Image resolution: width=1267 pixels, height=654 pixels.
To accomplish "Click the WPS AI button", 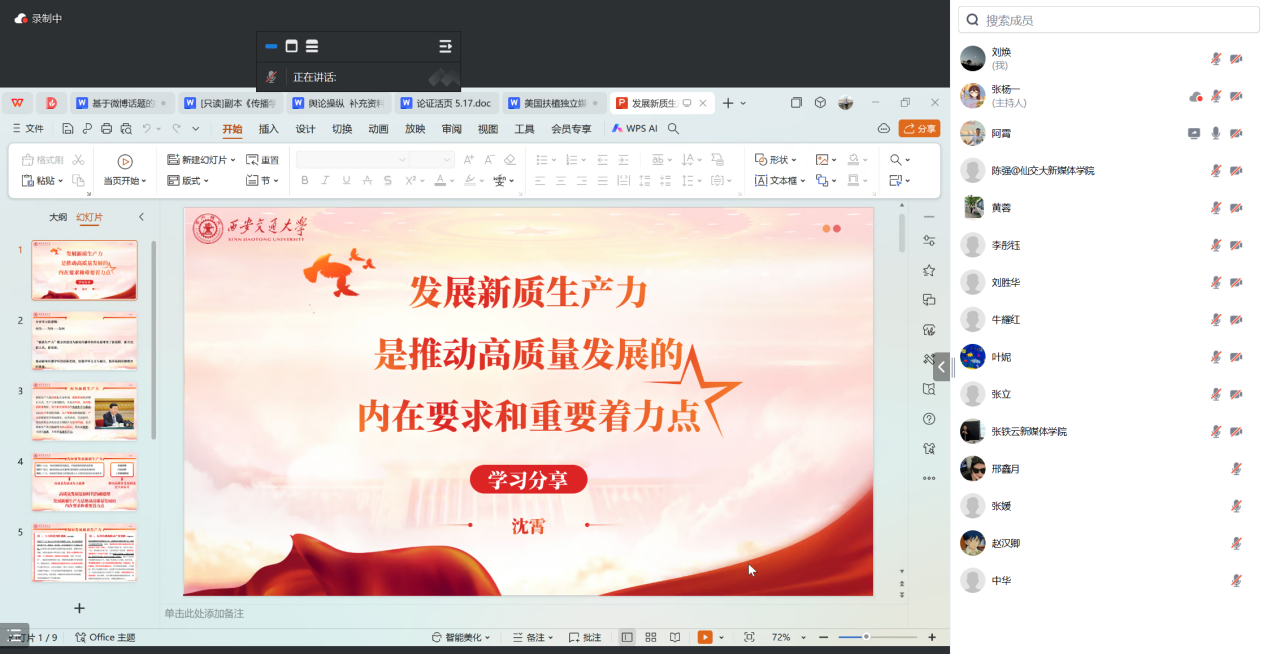I will (635, 129).
